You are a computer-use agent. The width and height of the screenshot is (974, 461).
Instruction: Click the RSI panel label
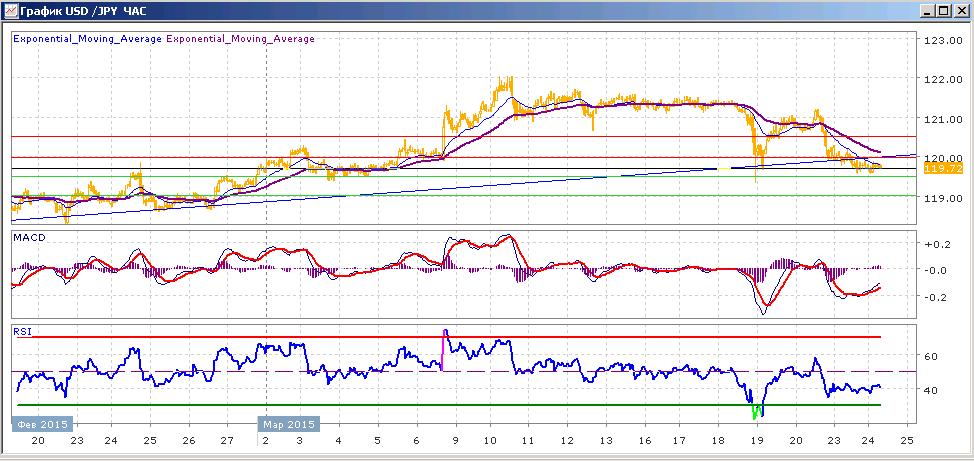(22, 331)
